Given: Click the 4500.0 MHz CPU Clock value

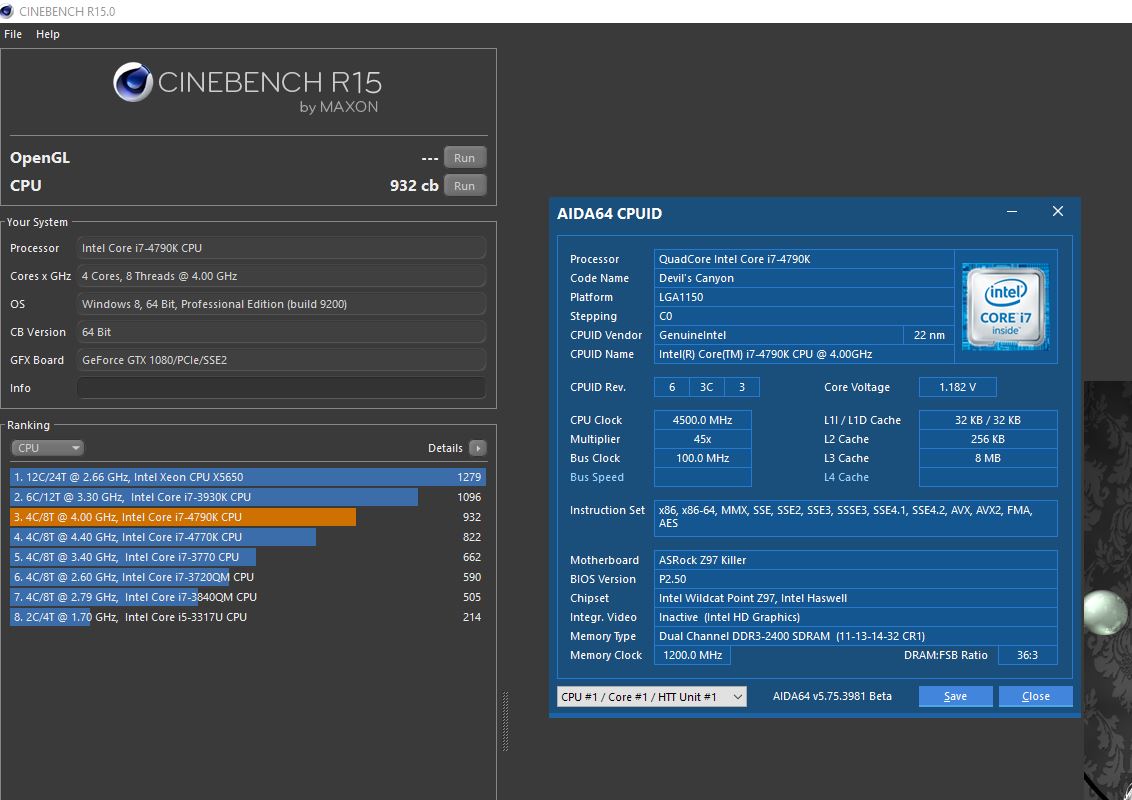Looking at the screenshot, I should 702,420.
